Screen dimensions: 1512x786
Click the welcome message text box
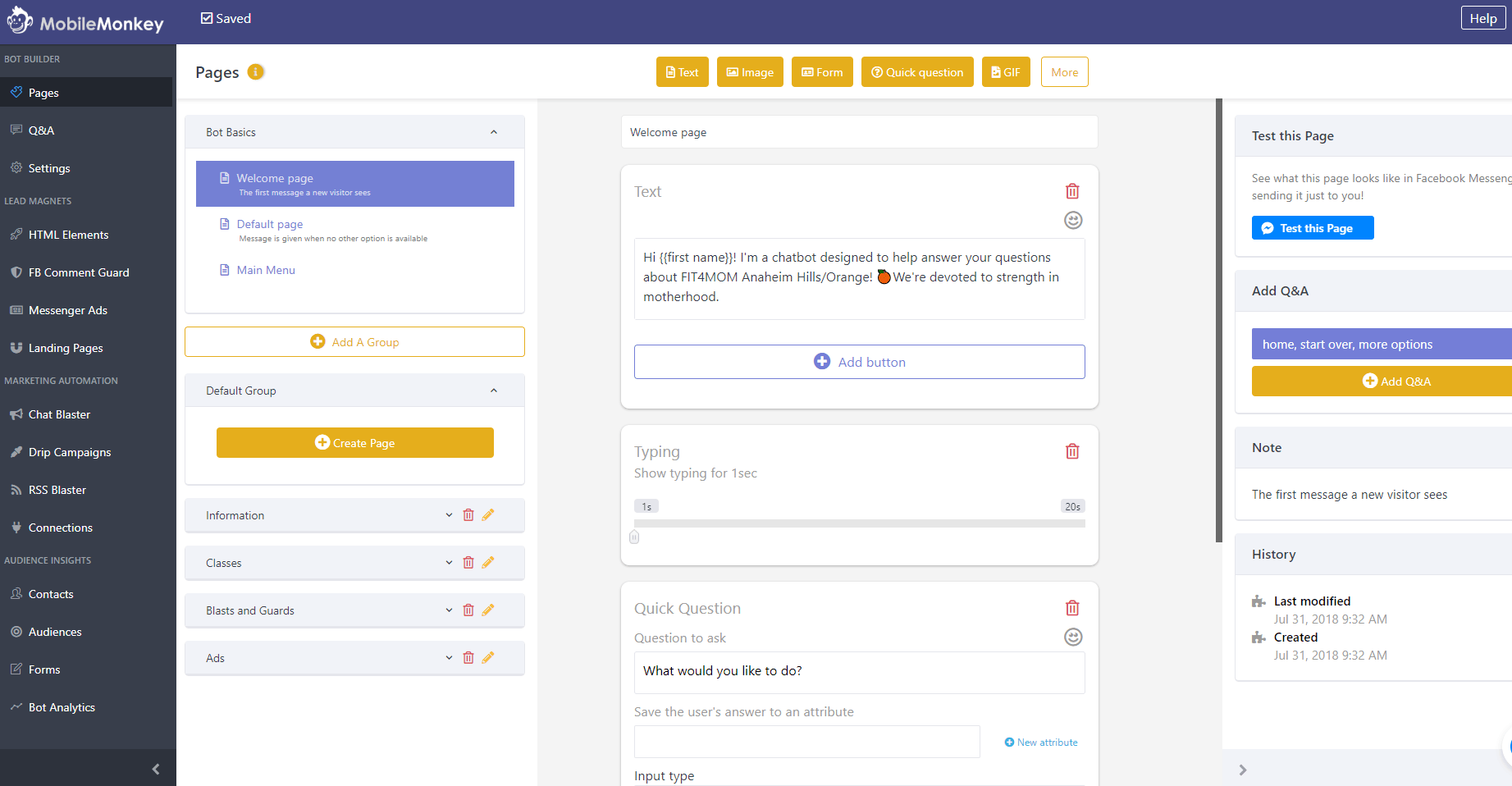click(859, 278)
